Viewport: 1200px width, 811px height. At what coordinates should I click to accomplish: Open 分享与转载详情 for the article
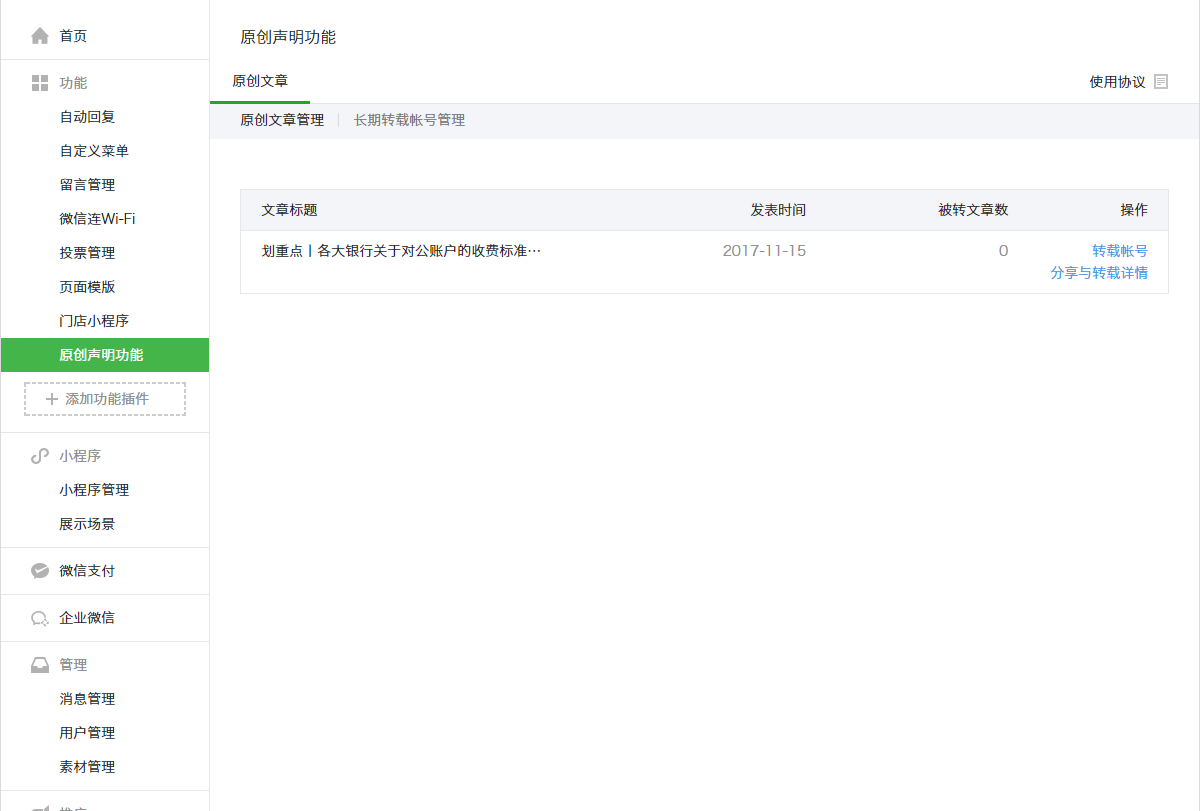coord(1099,273)
